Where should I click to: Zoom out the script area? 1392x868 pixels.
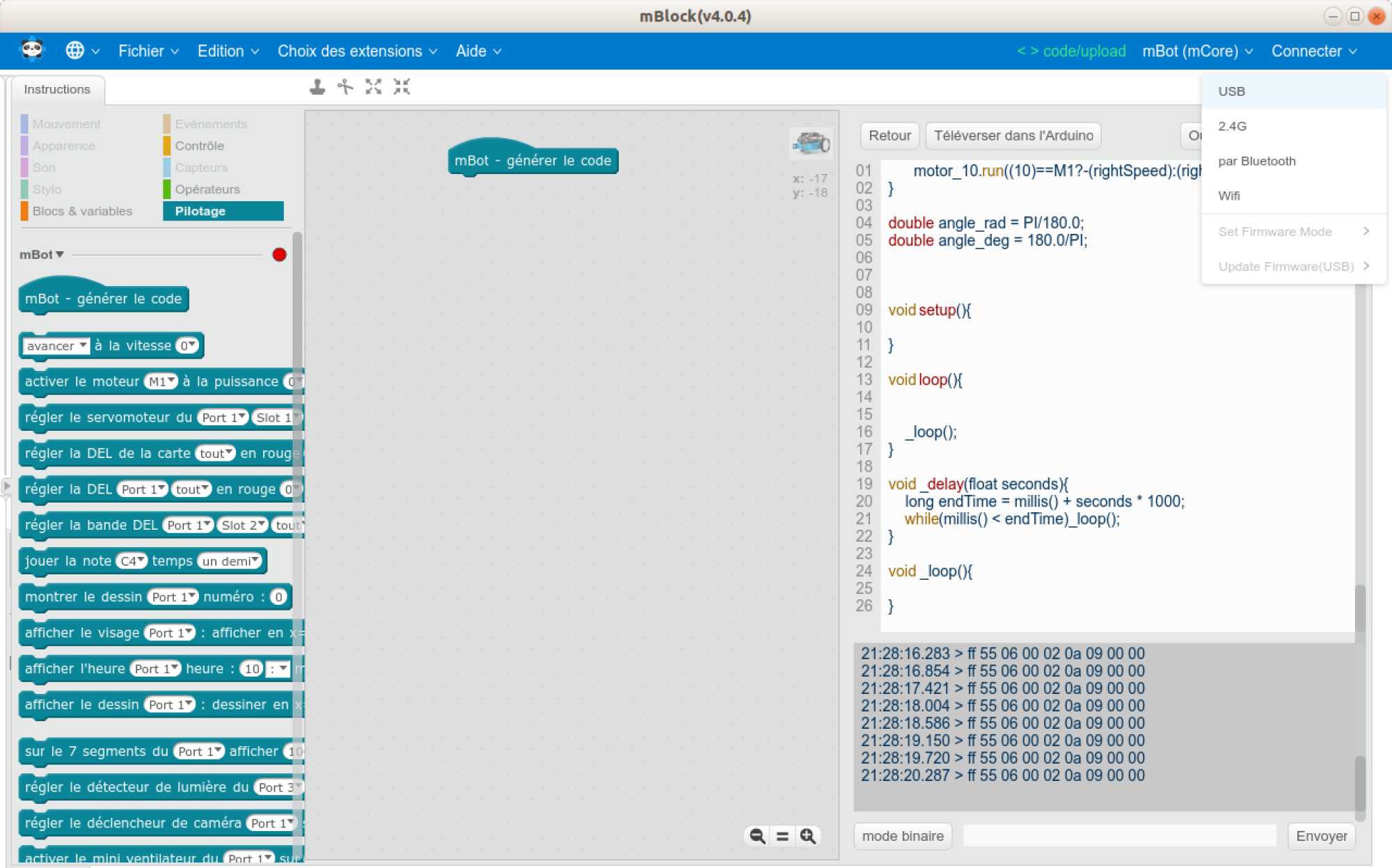[x=757, y=836]
